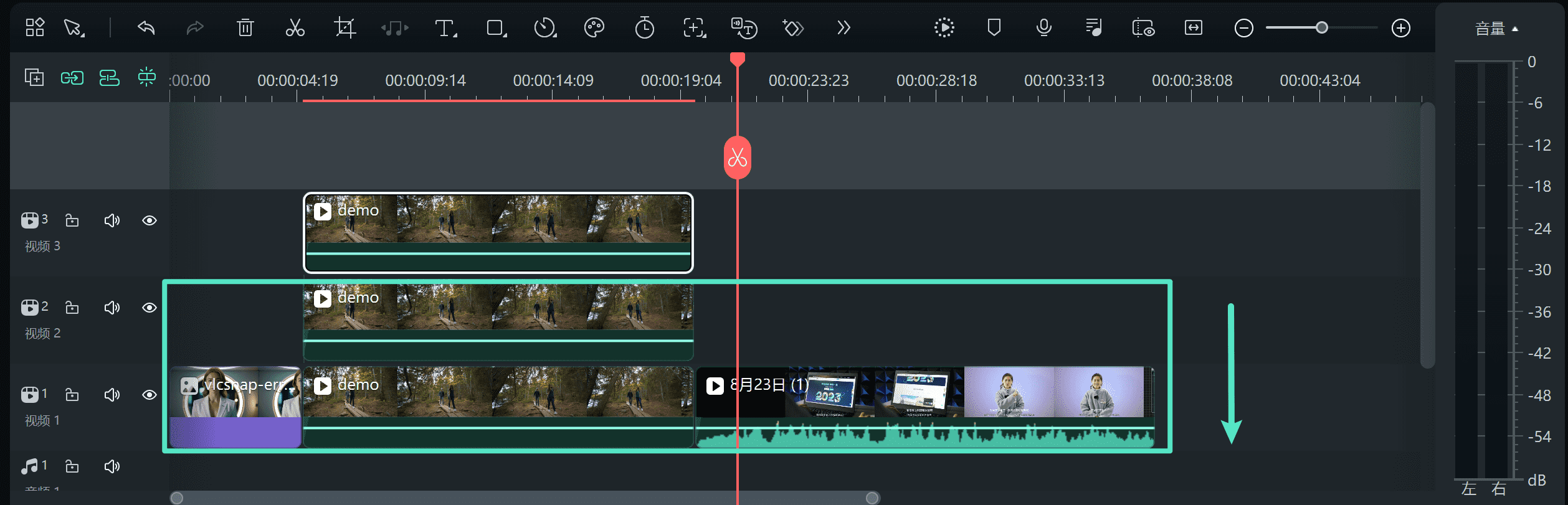Add a marker with the marker icon
Viewport: 1568px width, 505px height.
click(x=994, y=28)
